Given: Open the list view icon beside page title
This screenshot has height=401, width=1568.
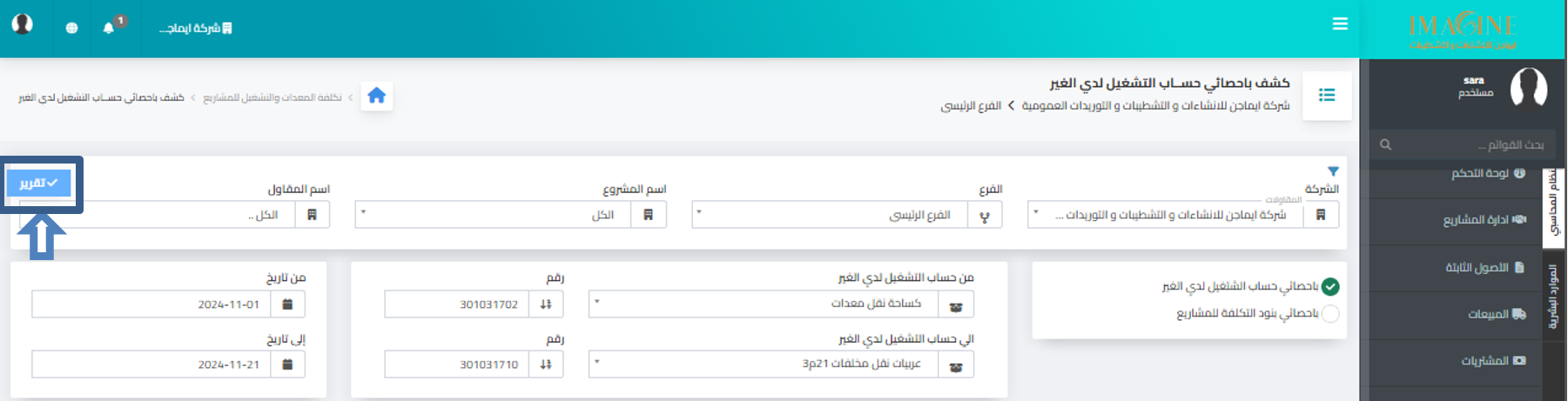Looking at the screenshot, I should (1327, 95).
